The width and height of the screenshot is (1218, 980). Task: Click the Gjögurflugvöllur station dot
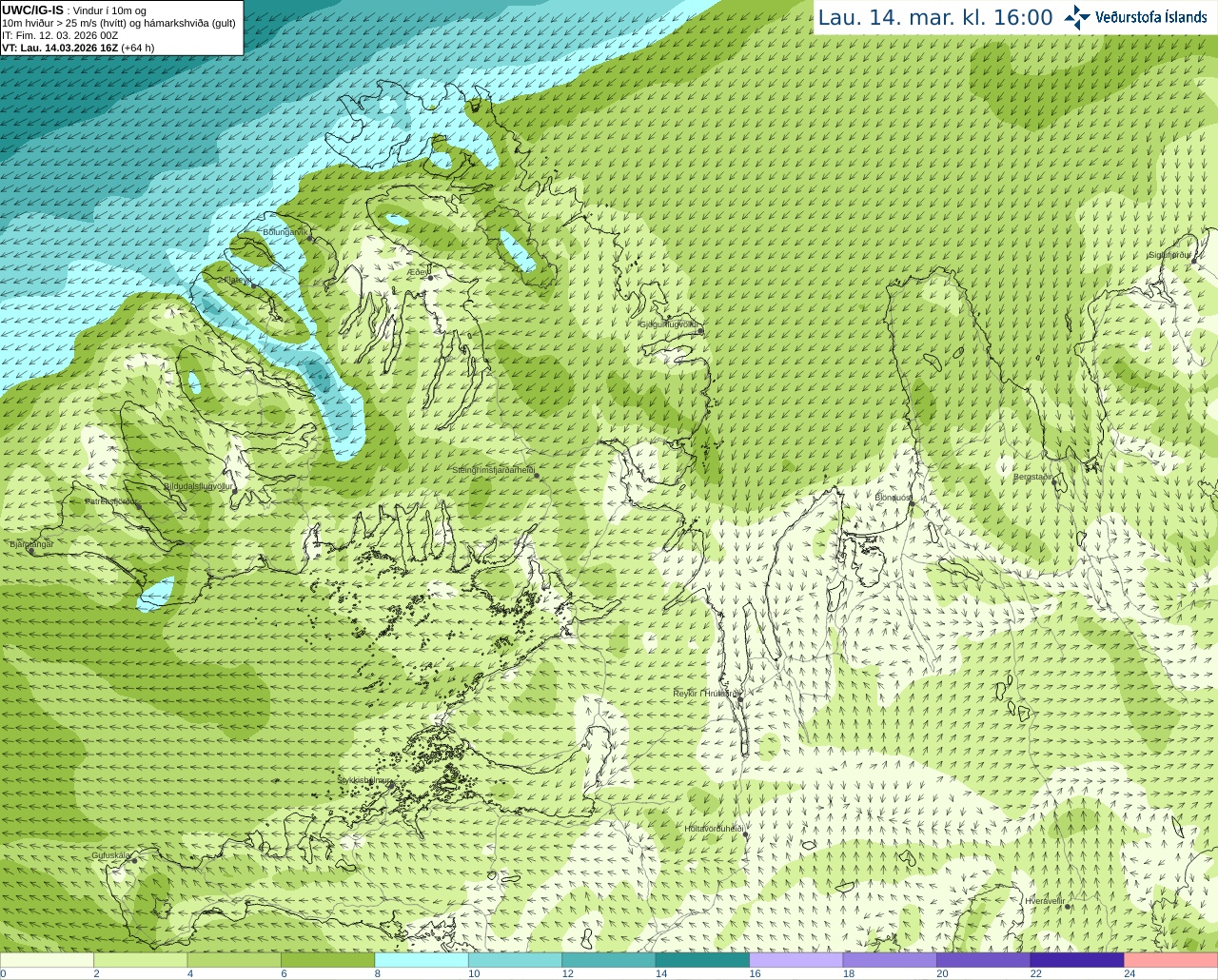pos(700,330)
